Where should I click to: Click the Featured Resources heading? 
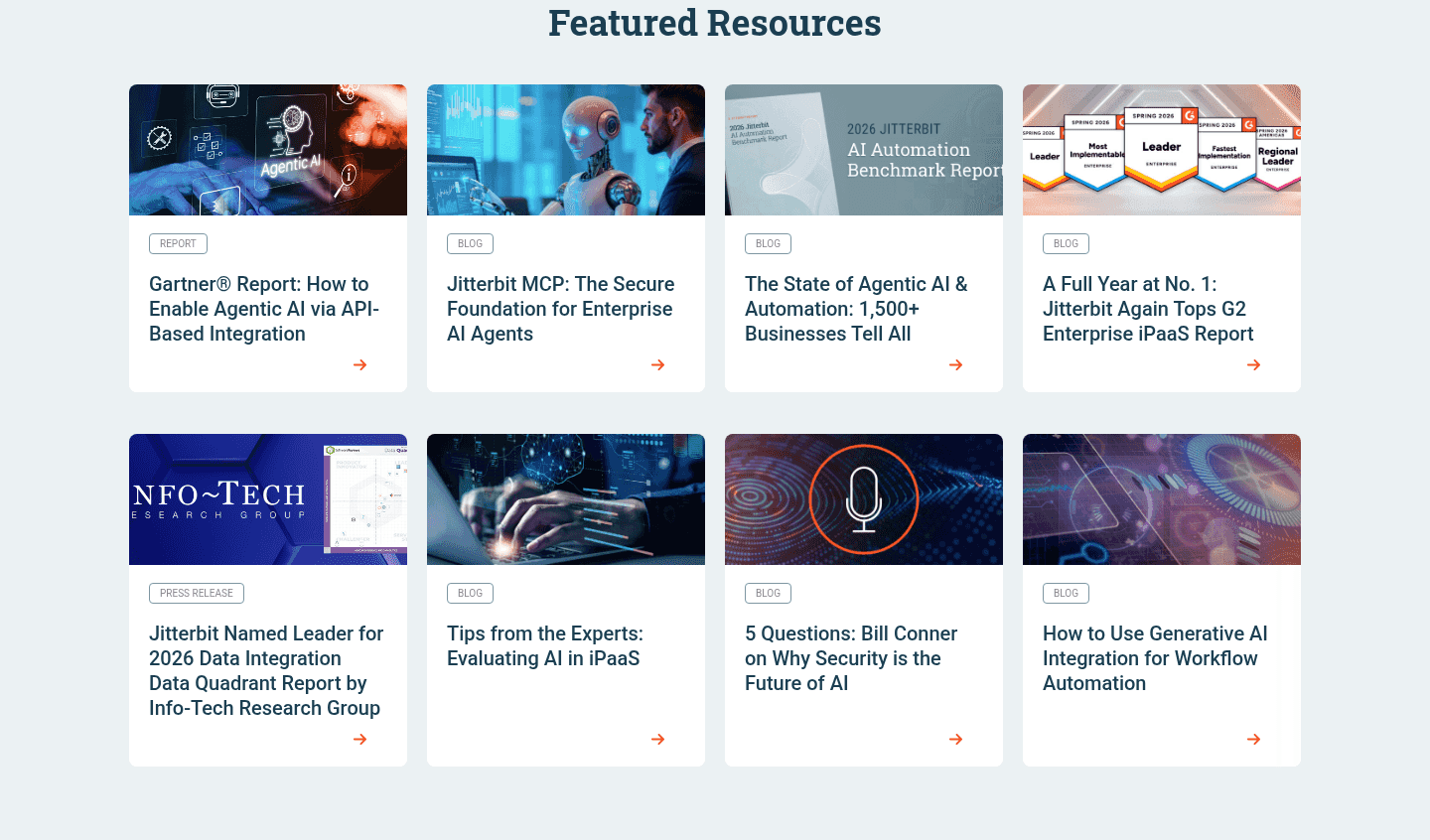pyautogui.click(x=715, y=23)
